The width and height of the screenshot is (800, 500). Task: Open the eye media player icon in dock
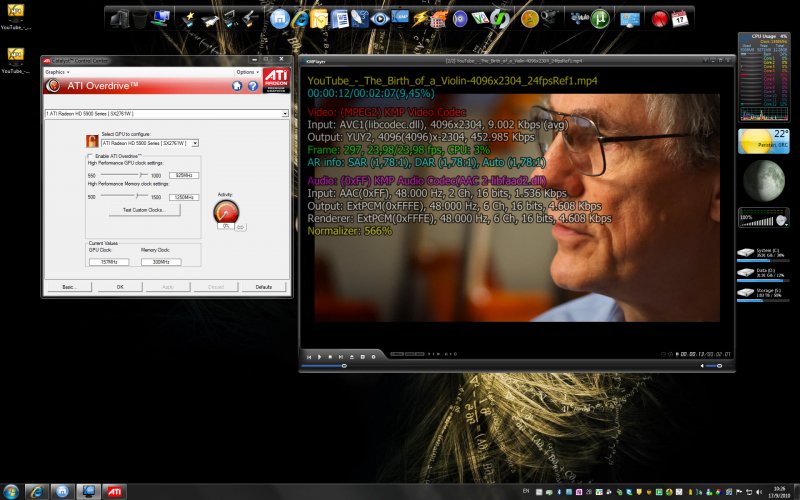click(x=380, y=19)
